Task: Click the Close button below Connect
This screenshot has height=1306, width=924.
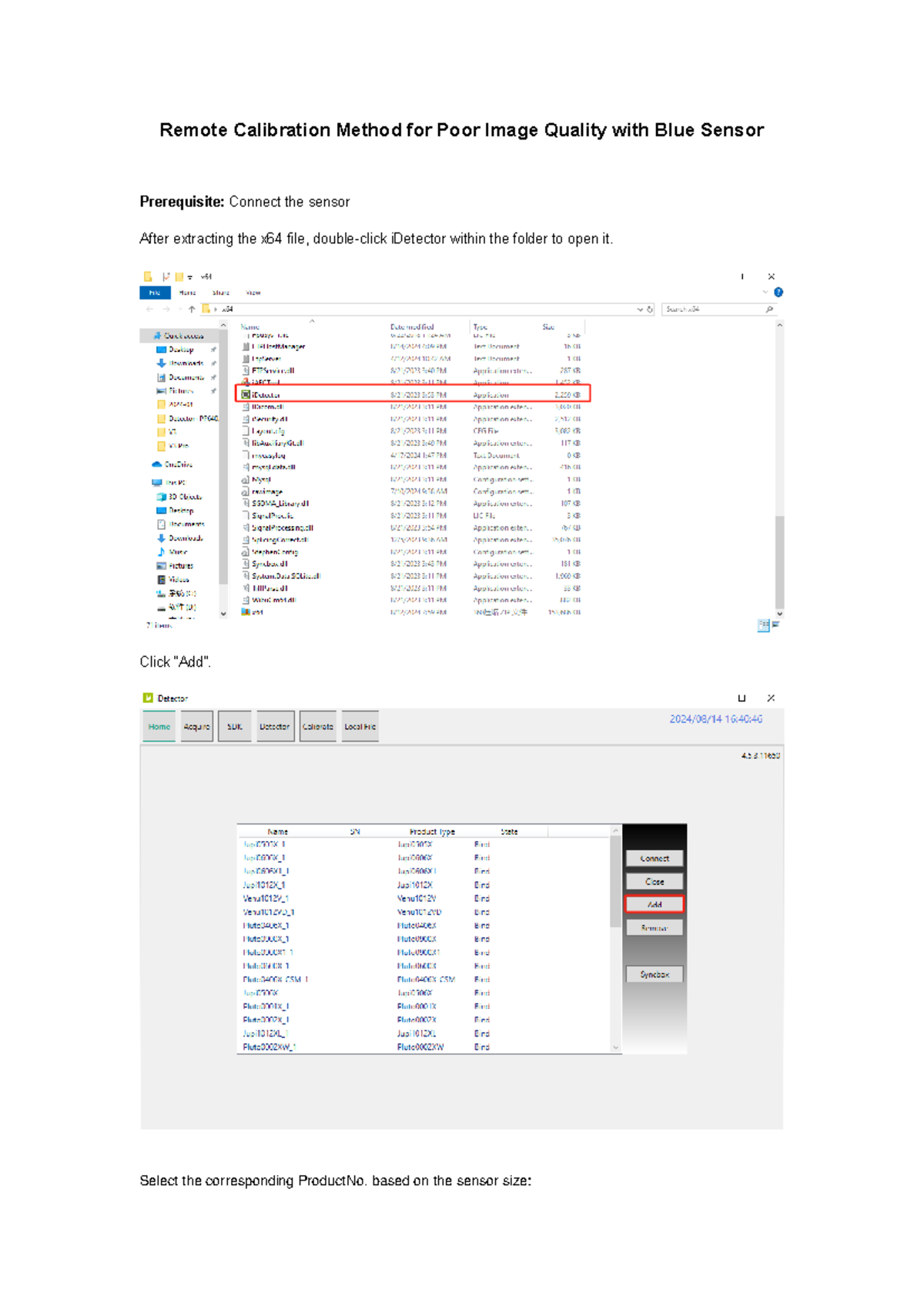Action: pyautogui.click(x=654, y=882)
